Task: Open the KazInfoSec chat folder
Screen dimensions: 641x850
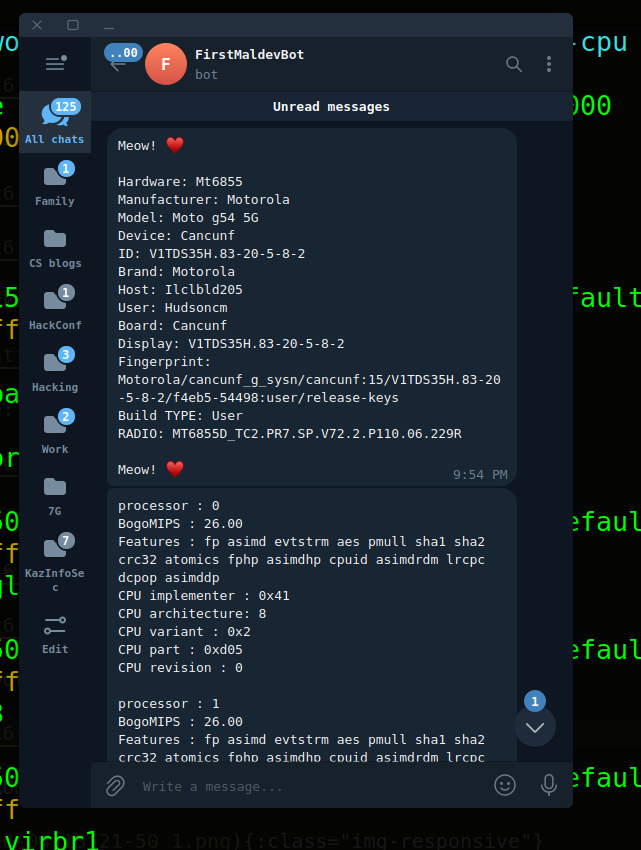Action: pos(55,563)
